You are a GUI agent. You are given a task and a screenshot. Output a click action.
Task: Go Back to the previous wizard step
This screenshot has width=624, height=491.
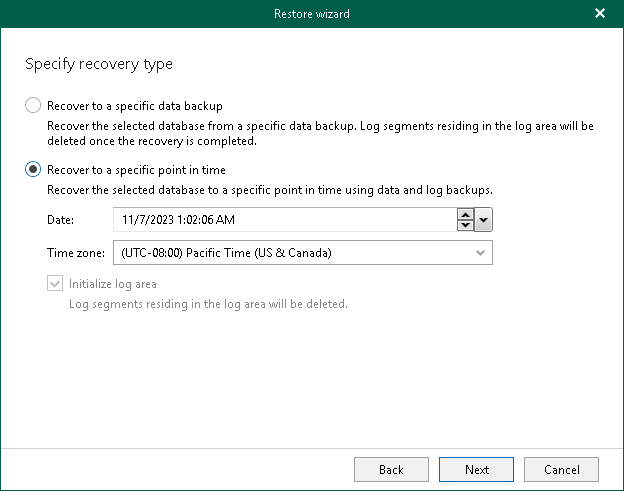pos(392,469)
